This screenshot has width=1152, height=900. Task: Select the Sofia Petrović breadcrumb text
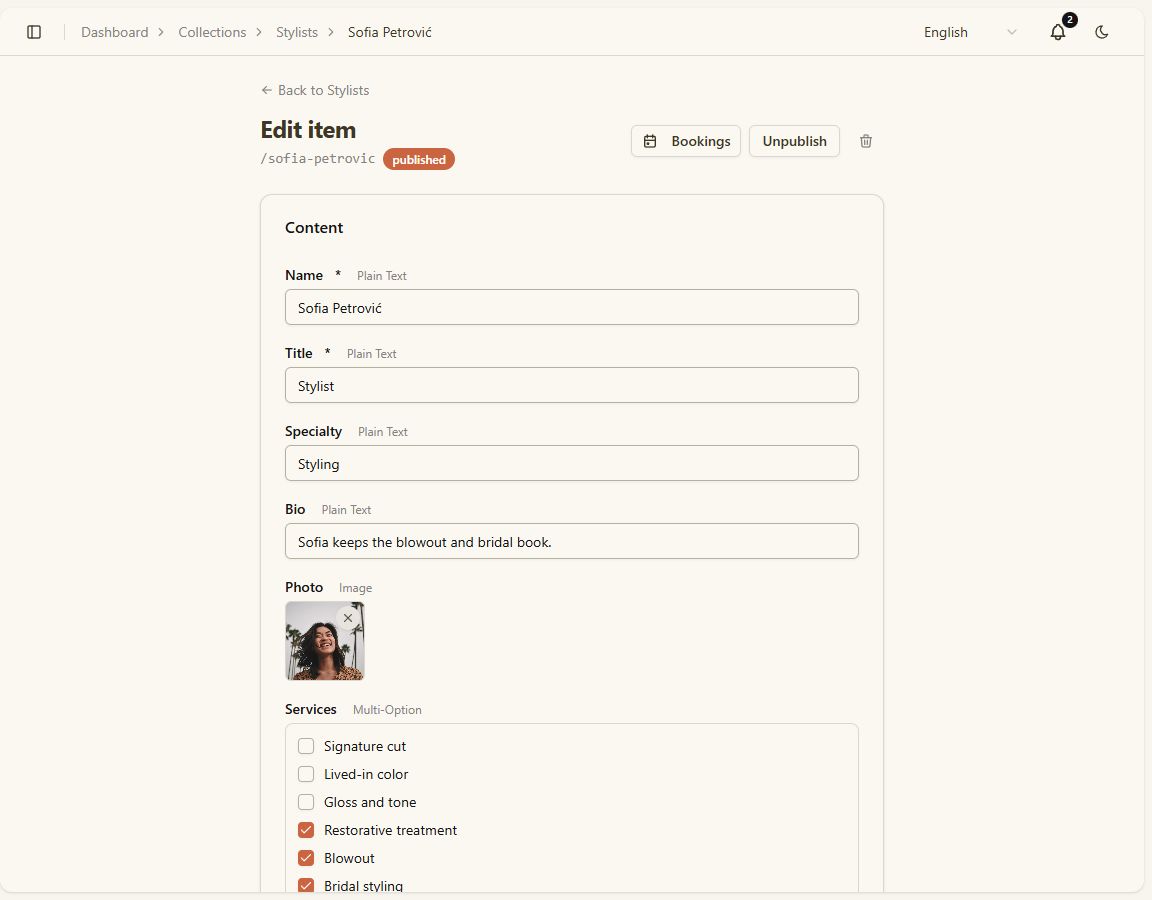[x=389, y=32]
